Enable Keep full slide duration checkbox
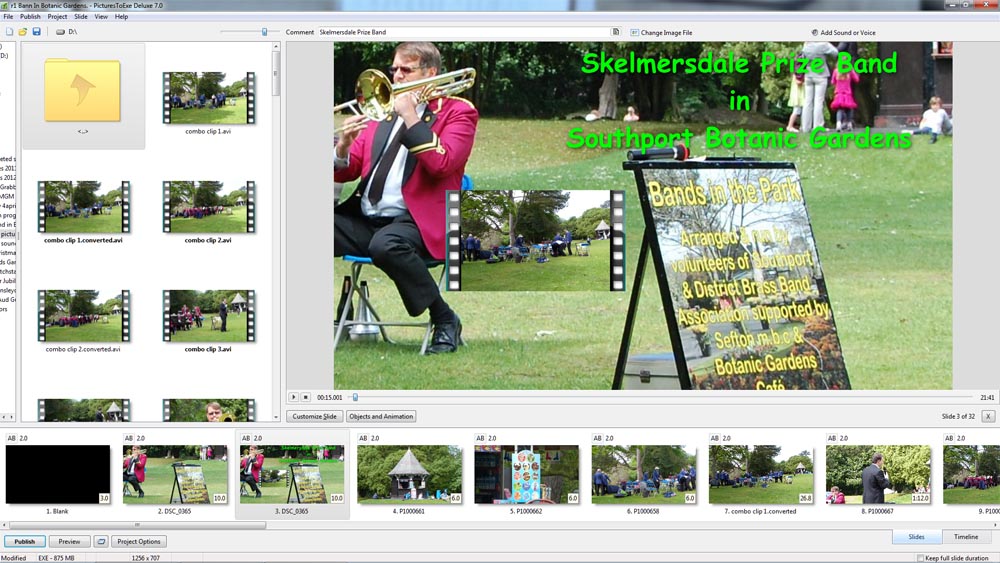The height and width of the screenshot is (563, 1000). click(x=920, y=558)
